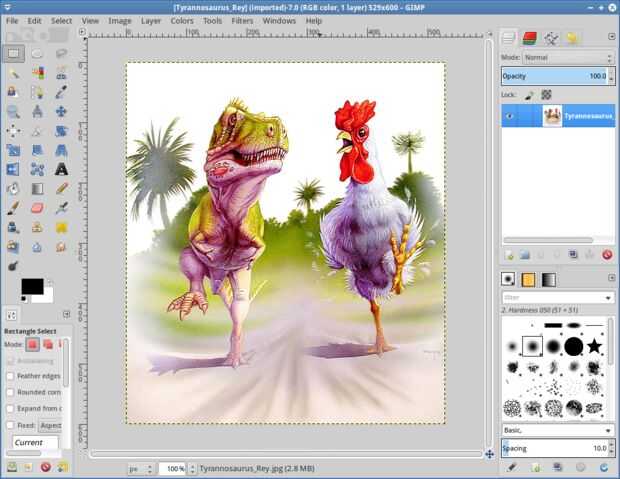Select the Clone stamp tool
The width and height of the screenshot is (620, 479).
tap(37, 227)
